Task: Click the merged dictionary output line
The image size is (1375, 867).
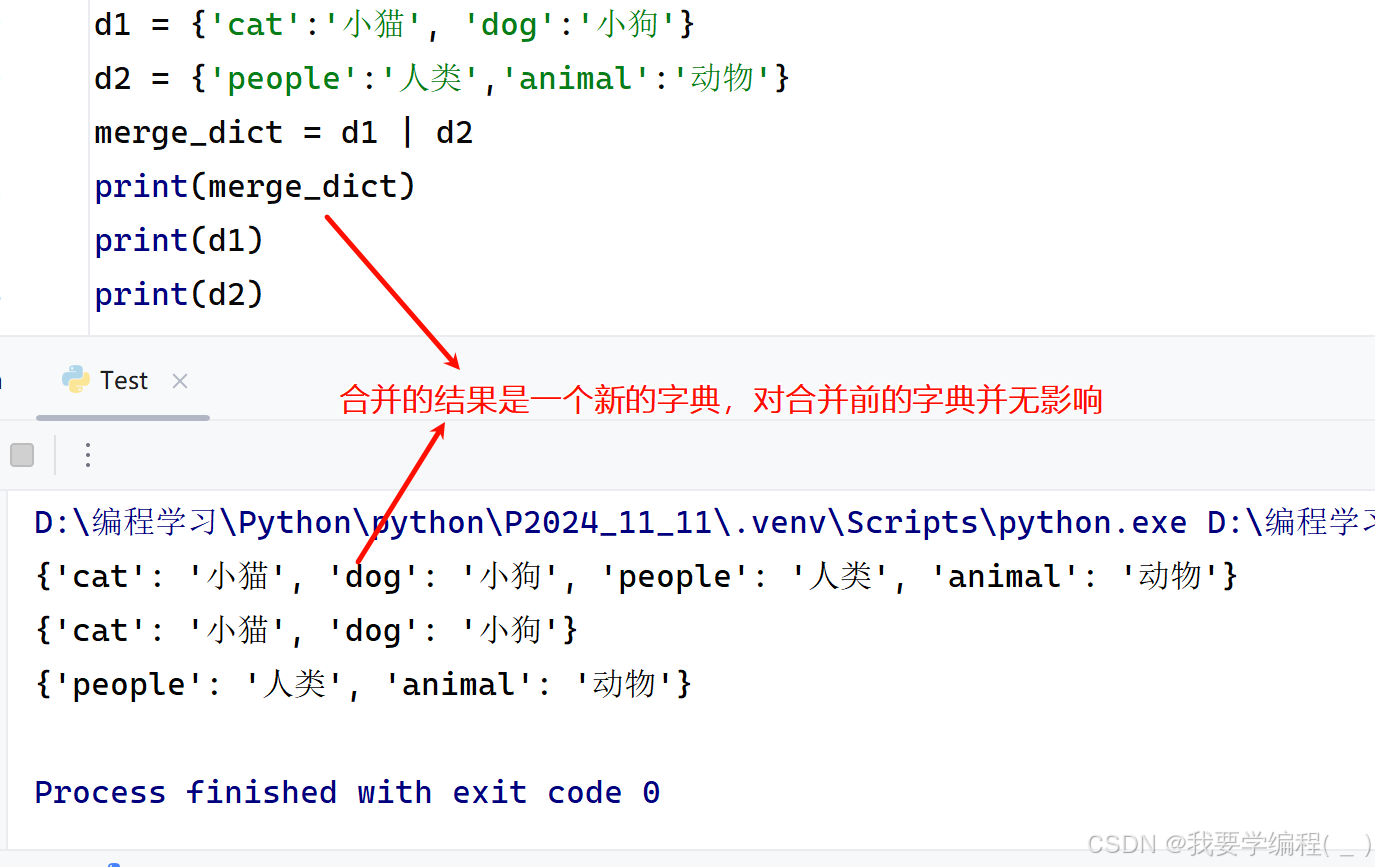Action: tap(636, 577)
